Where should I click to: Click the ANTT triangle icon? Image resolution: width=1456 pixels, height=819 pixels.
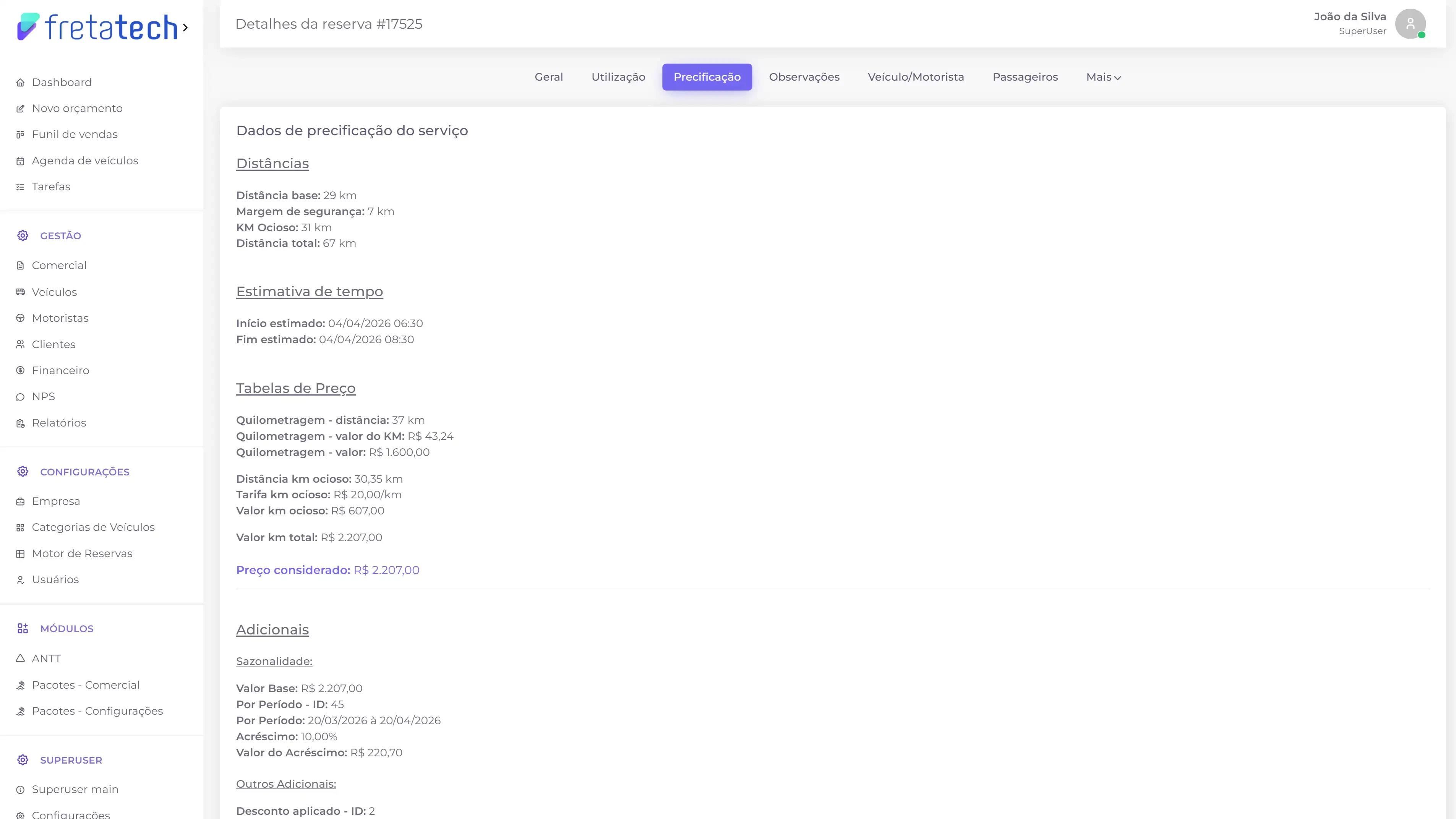[20, 658]
